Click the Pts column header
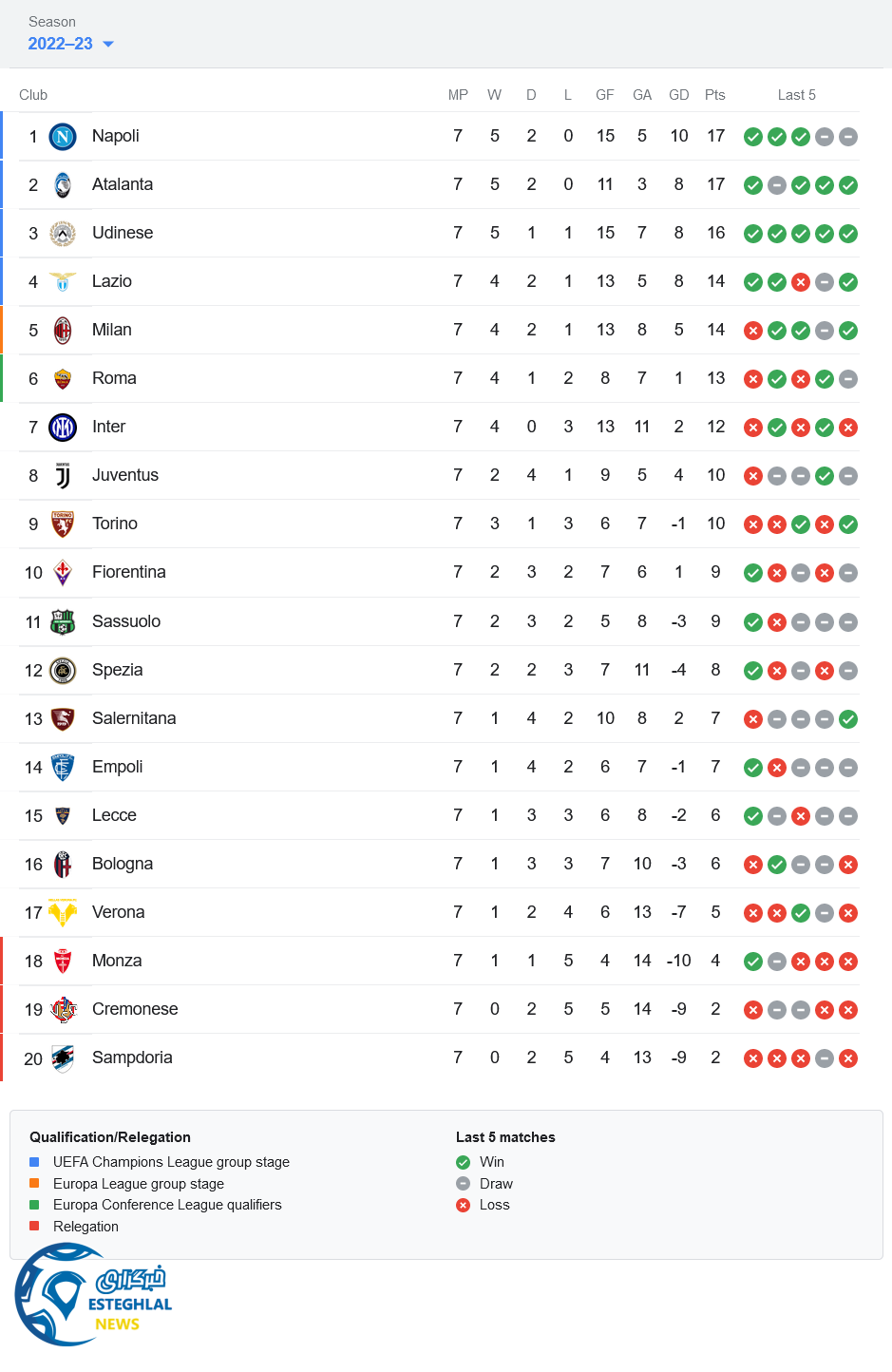 click(x=715, y=95)
